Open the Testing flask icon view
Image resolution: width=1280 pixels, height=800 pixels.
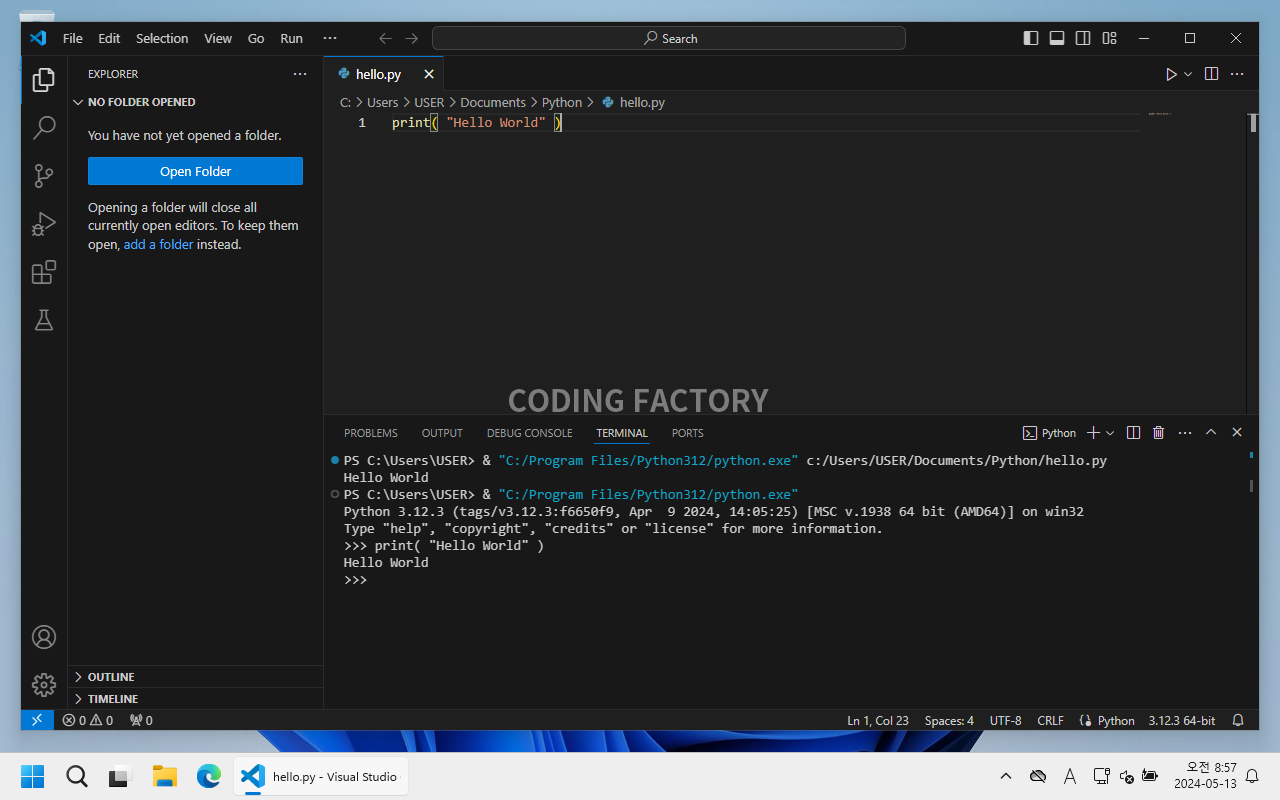[x=44, y=320]
